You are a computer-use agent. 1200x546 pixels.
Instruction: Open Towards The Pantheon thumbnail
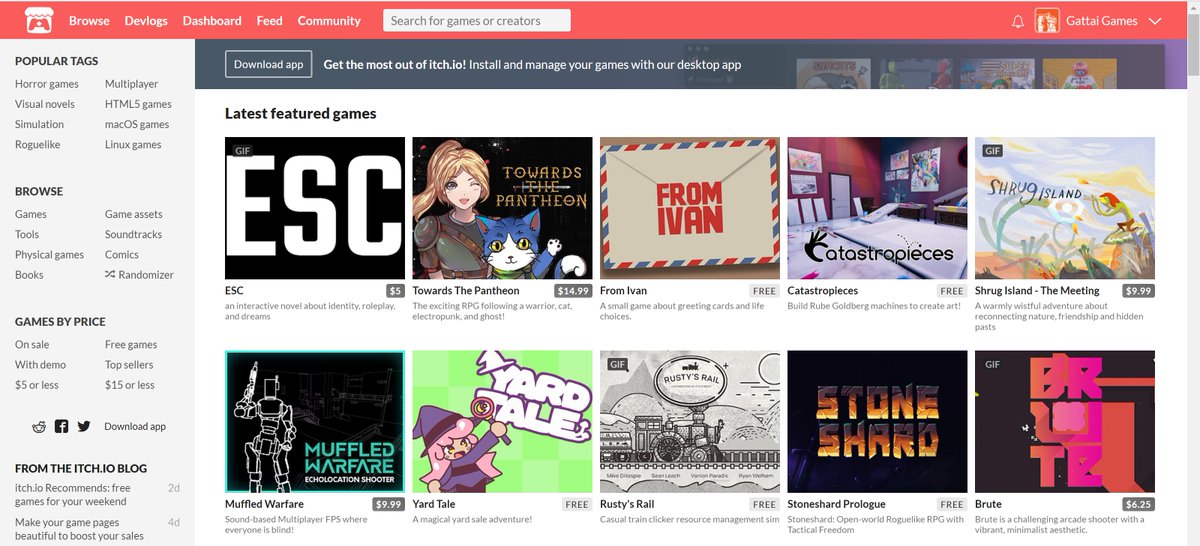(x=502, y=208)
